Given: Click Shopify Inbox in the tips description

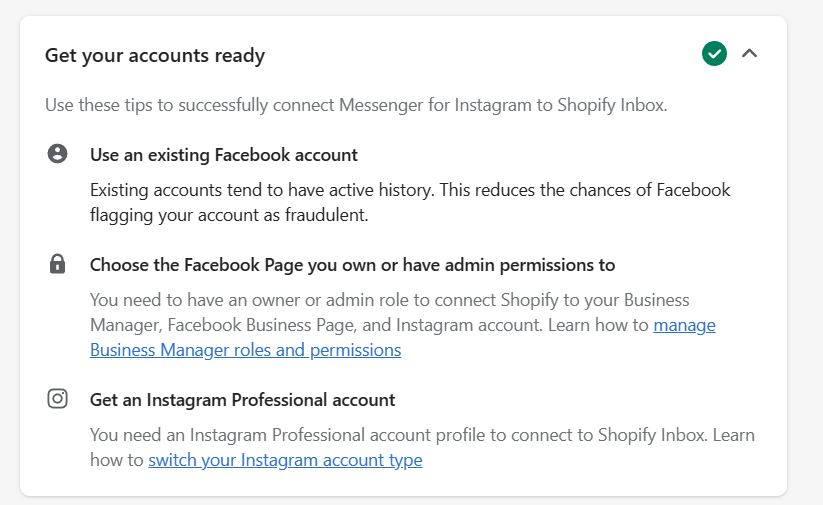Looking at the screenshot, I should point(611,105).
